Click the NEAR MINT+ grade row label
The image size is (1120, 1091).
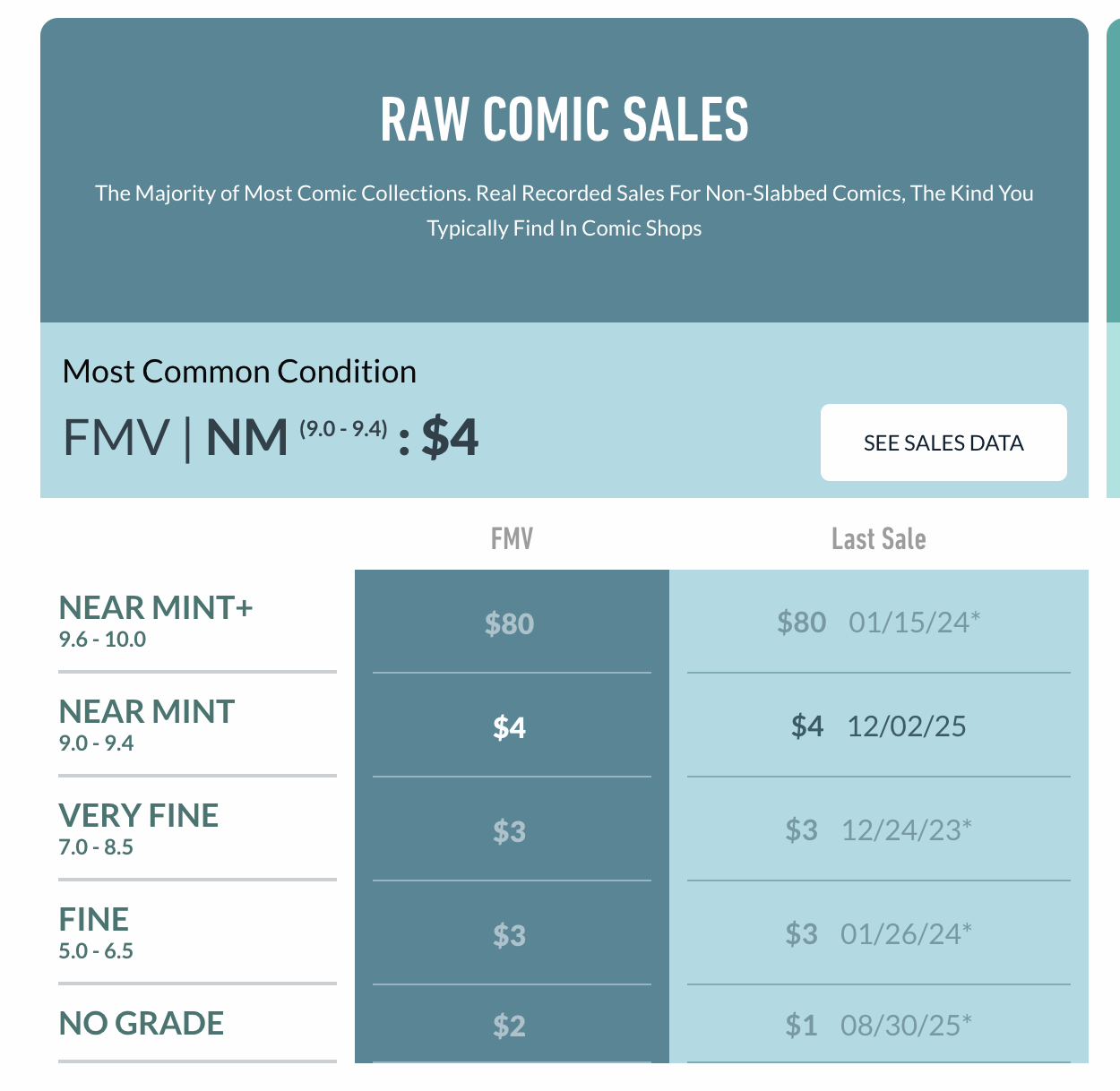pos(156,609)
